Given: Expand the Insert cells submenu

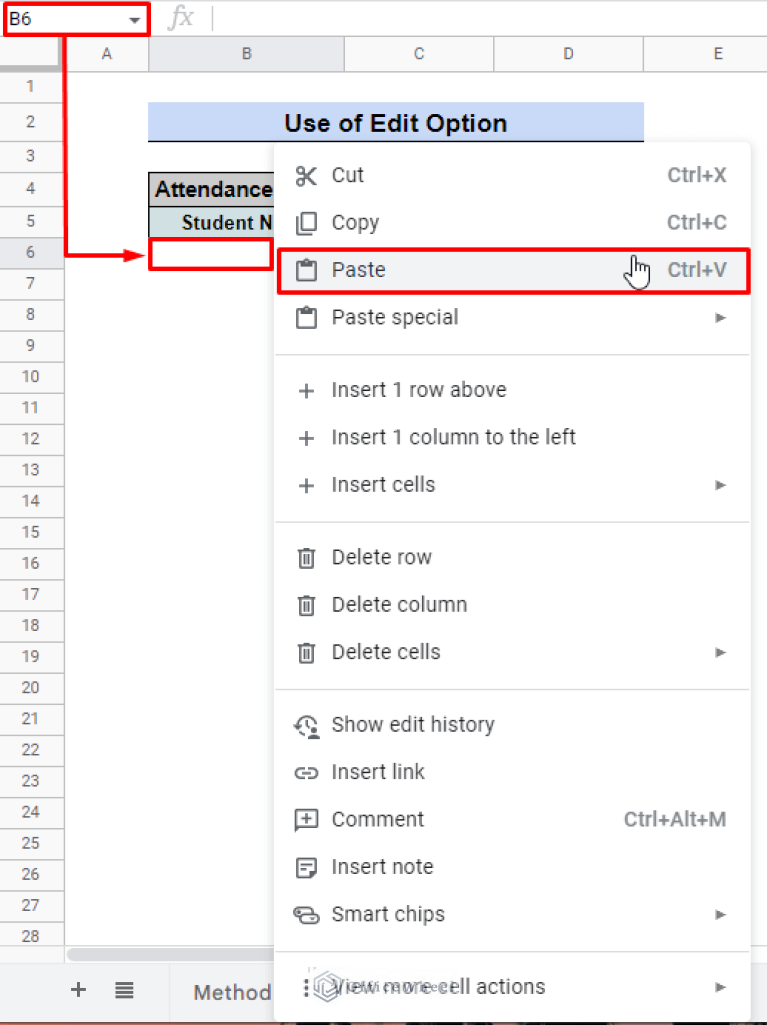Looking at the screenshot, I should point(721,485).
